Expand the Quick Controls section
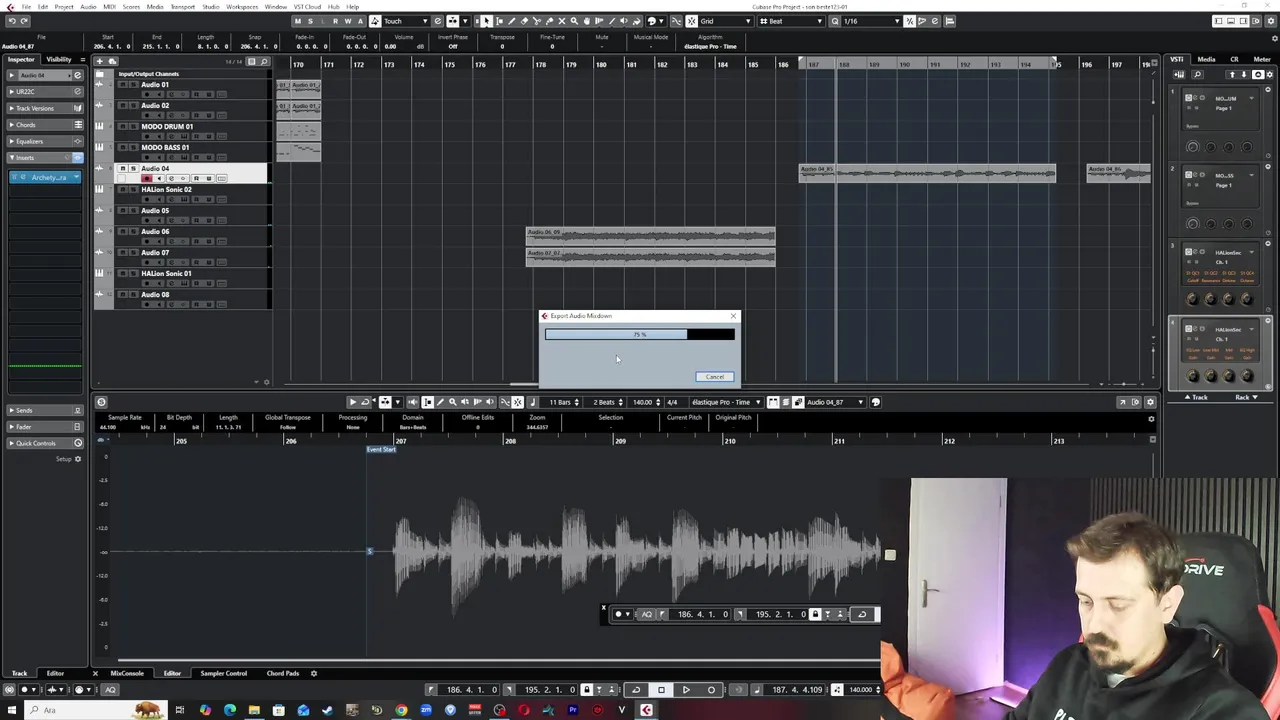The width and height of the screenshot is (1280, 720). (x=45, y=443)
